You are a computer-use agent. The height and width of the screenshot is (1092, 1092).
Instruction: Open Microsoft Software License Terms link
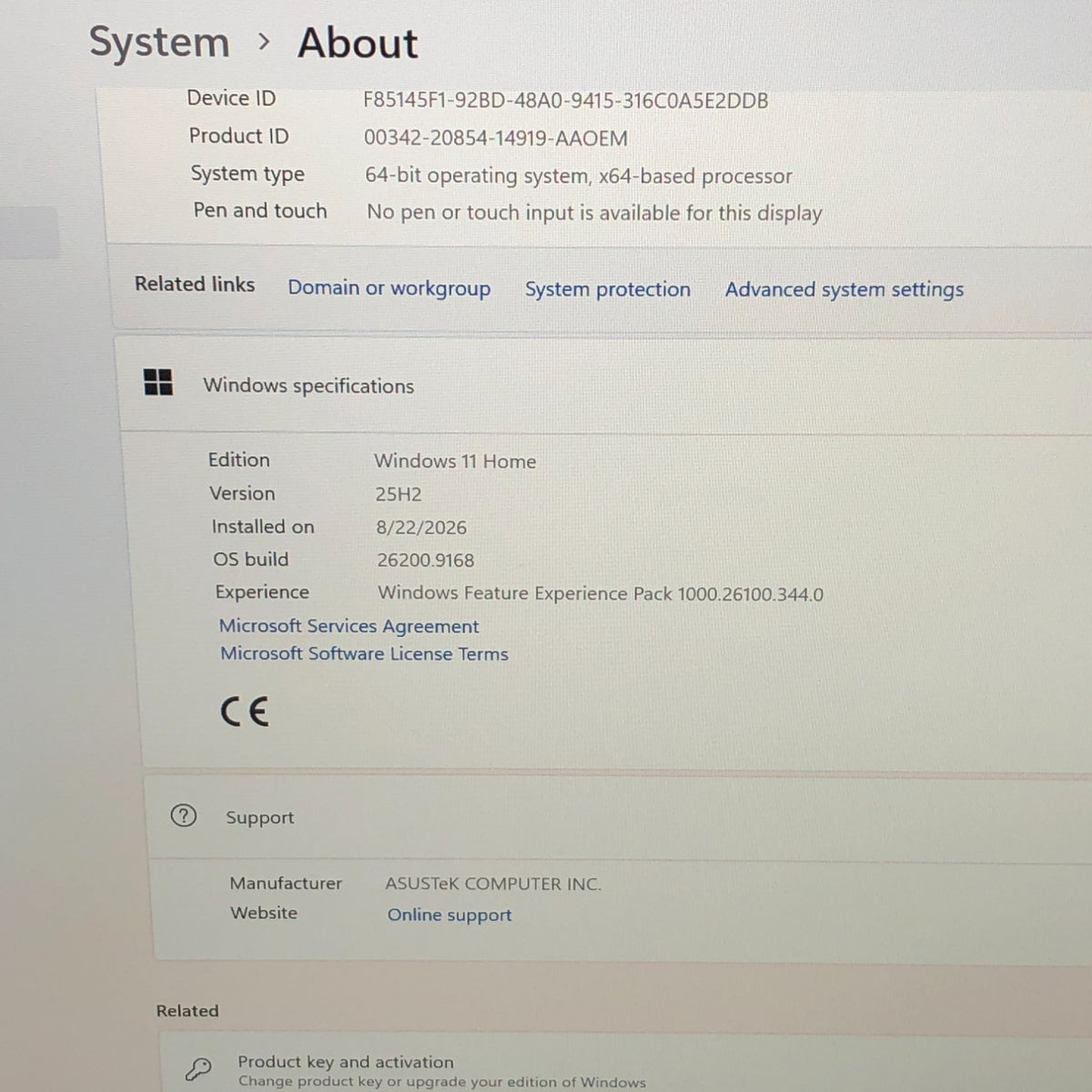coord(364,653)
